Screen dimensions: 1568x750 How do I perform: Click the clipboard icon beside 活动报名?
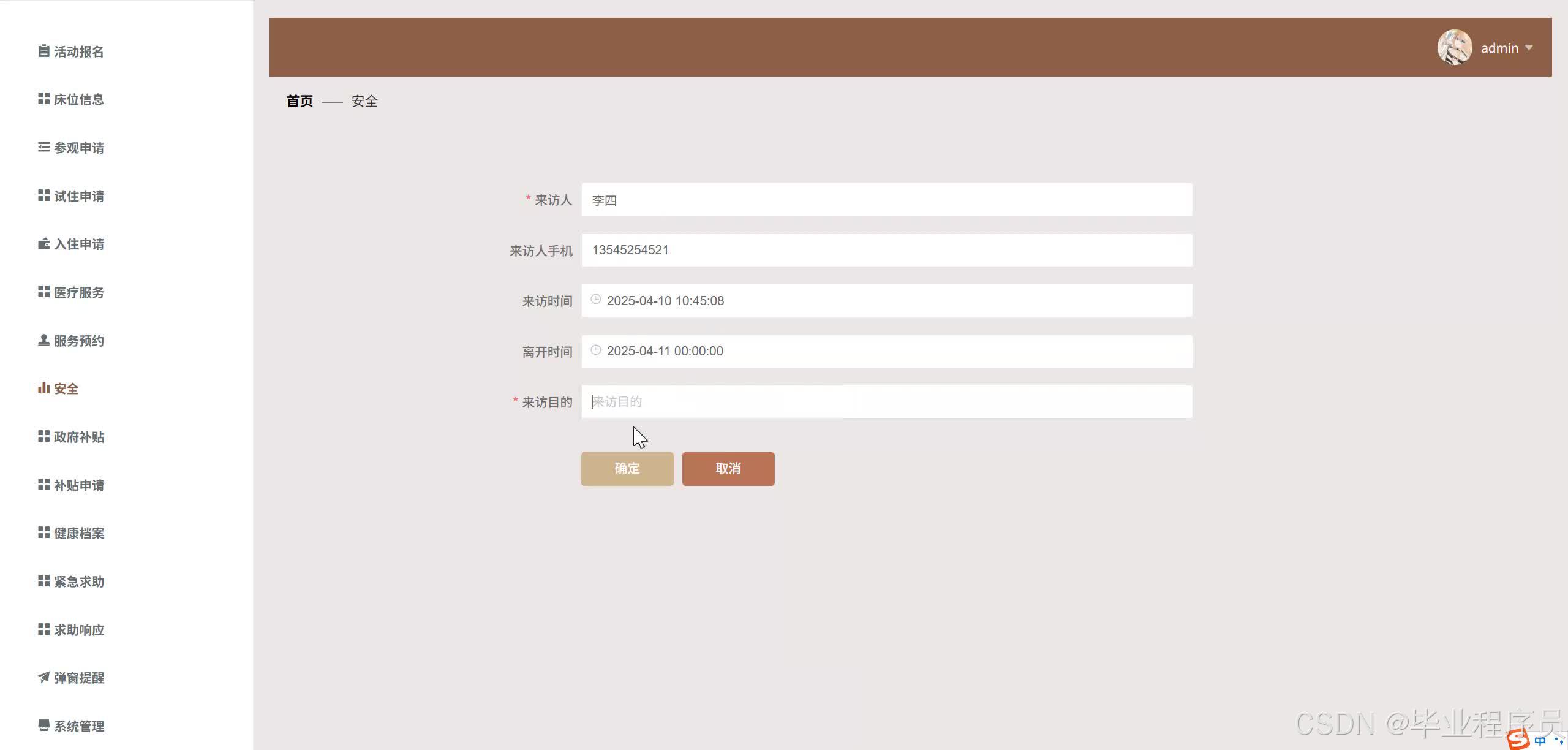coord(43,51)
